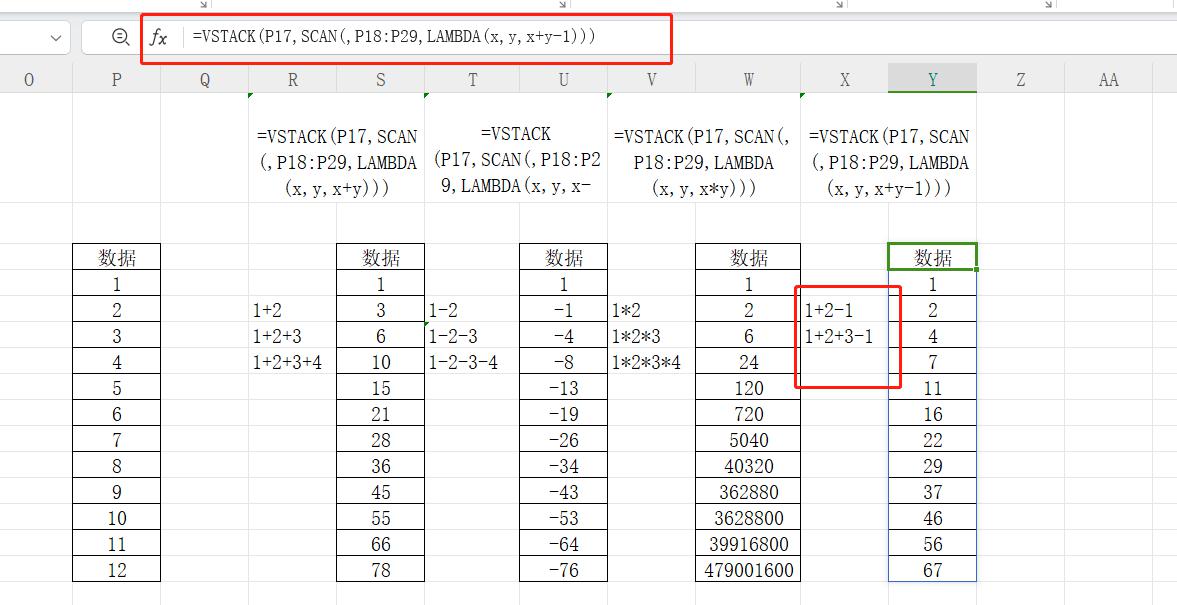Click the cell containing 29
This screenshot has height=605, width=1177.
coord(932,466)
